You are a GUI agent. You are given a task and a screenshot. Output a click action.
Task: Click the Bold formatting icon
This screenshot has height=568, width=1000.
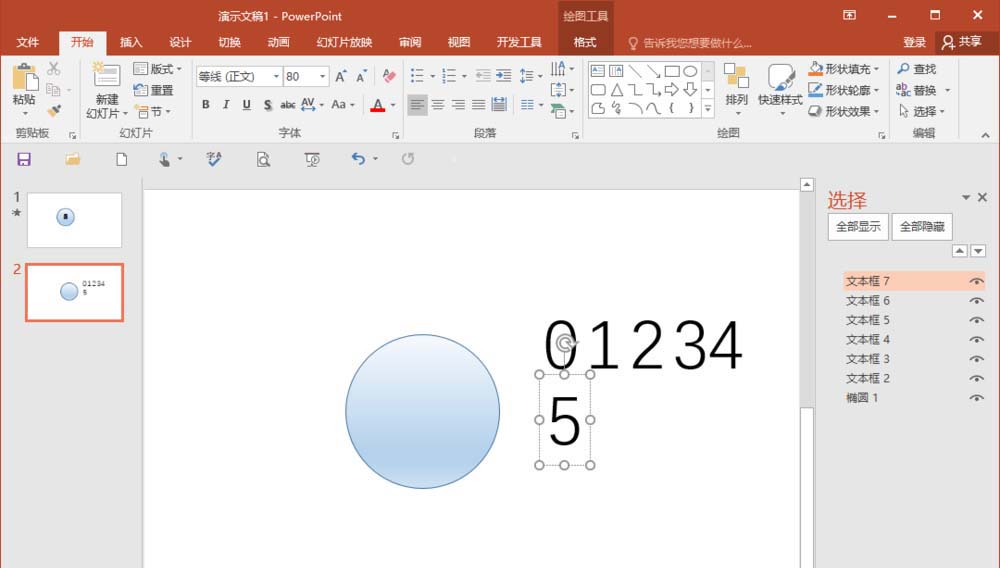click(x=205, y=105)
